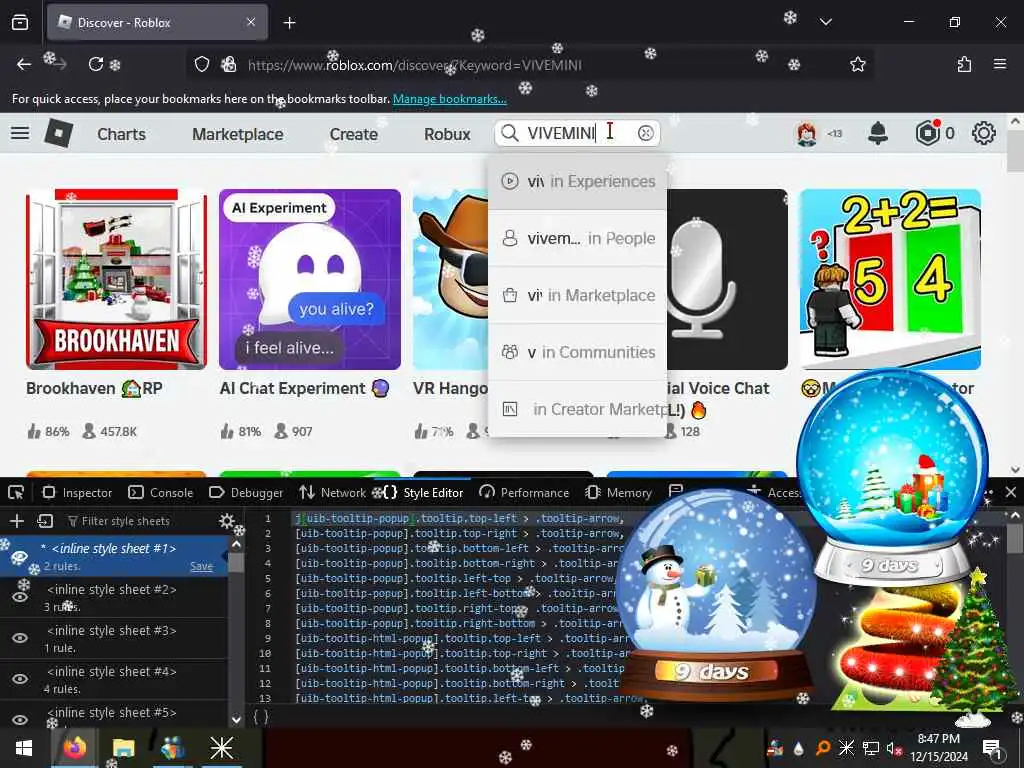
Task: Switch to the Style Editor tab
Action: coord(423,492)
